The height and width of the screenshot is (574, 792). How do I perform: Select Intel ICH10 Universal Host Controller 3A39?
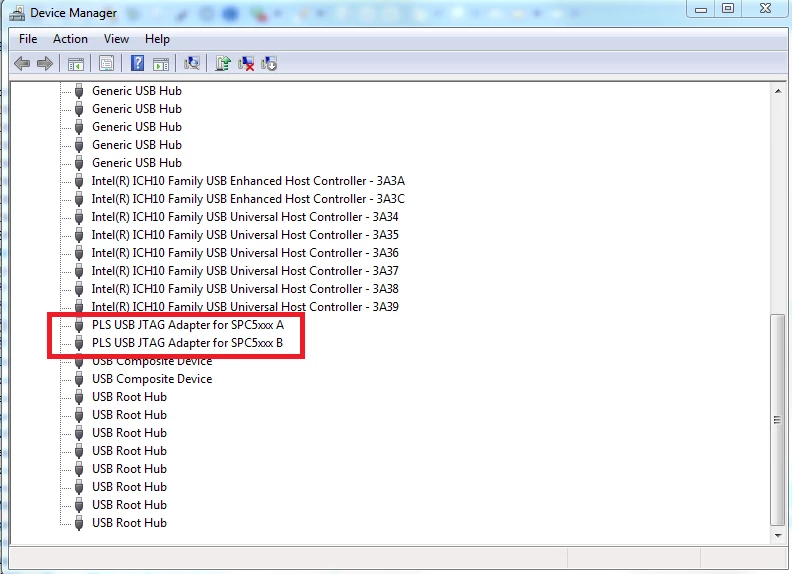(x=245, y=307)
